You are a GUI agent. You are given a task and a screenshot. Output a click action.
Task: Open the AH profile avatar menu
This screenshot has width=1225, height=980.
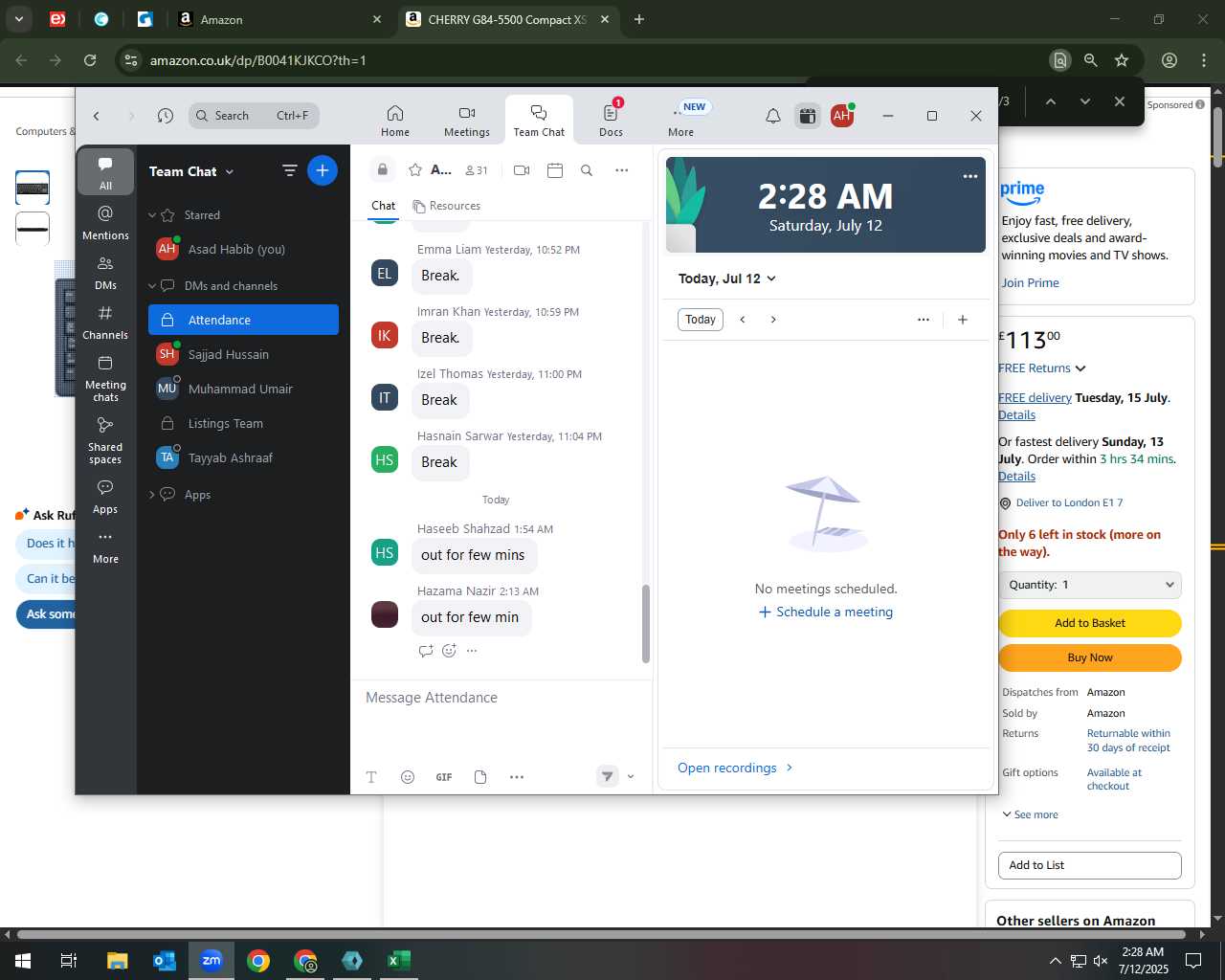842,116
